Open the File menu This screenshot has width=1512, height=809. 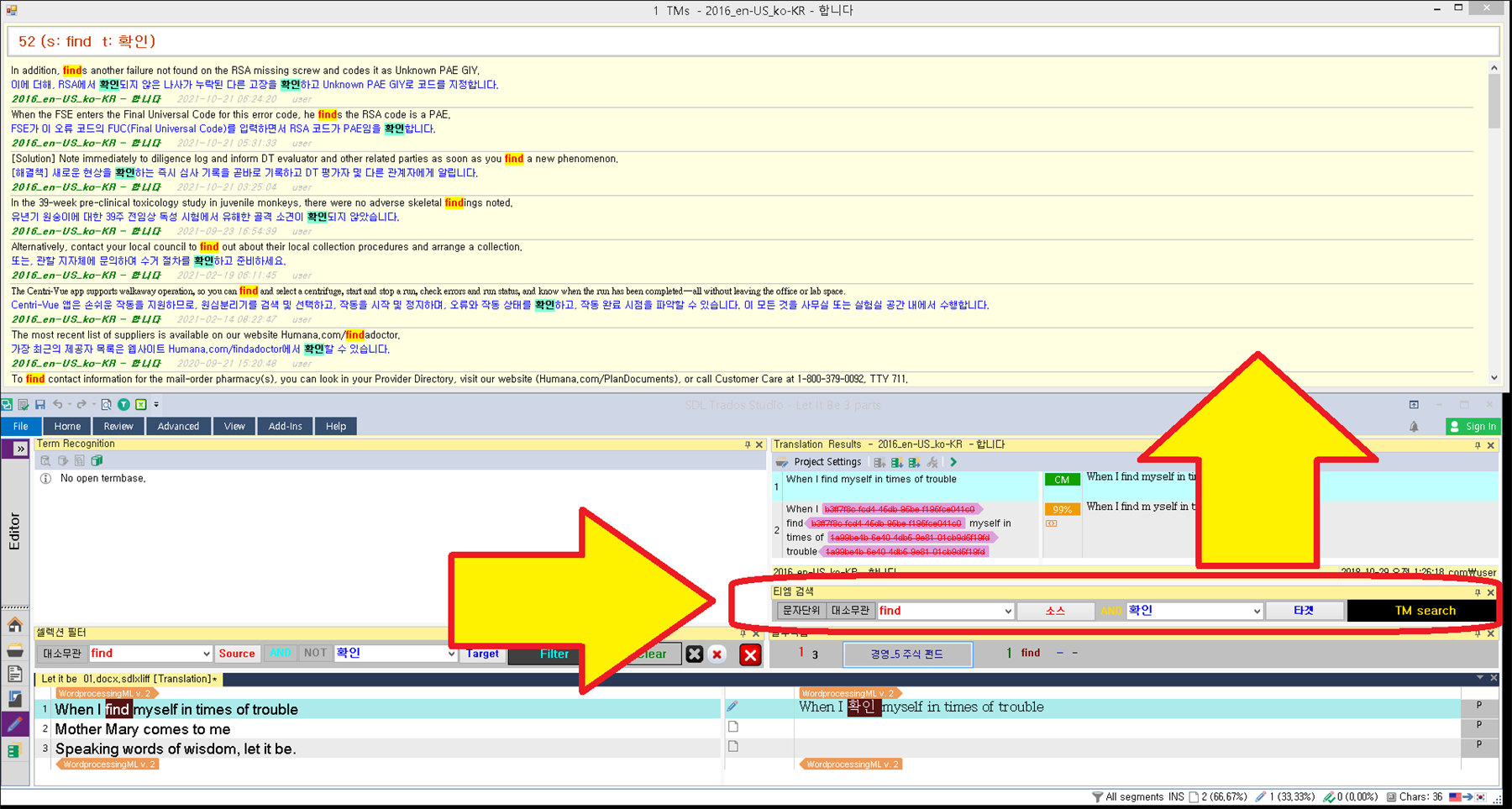[x=20, y=426]
